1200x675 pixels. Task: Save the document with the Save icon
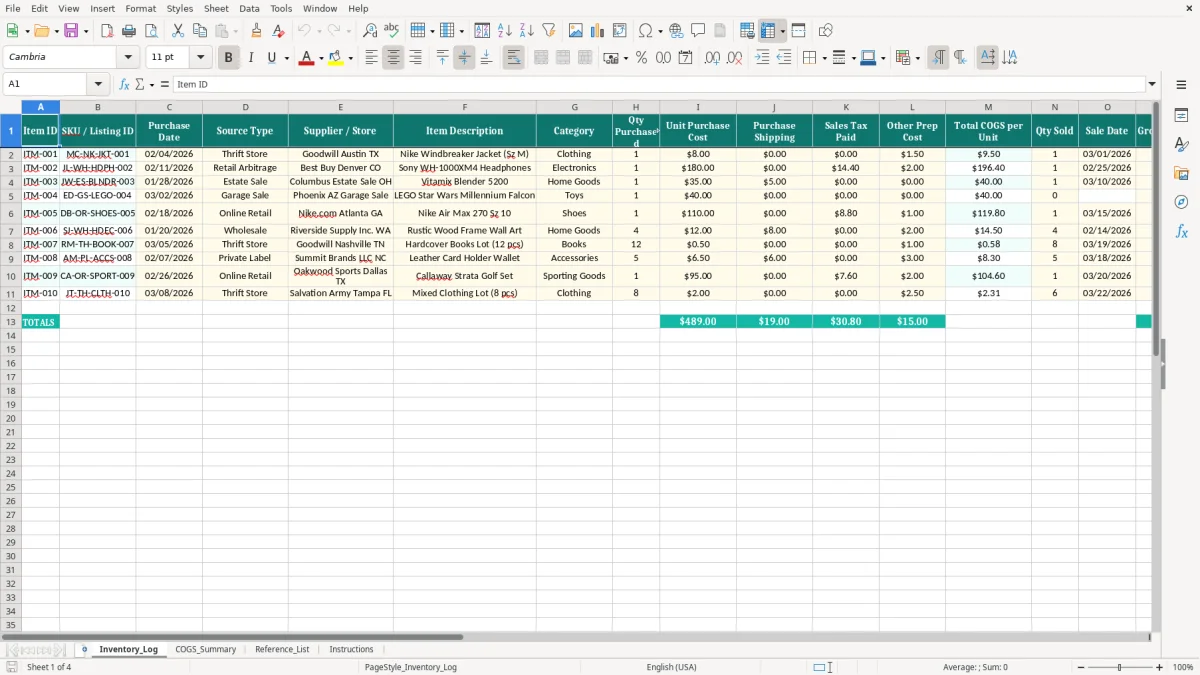(x=71, y=31)
